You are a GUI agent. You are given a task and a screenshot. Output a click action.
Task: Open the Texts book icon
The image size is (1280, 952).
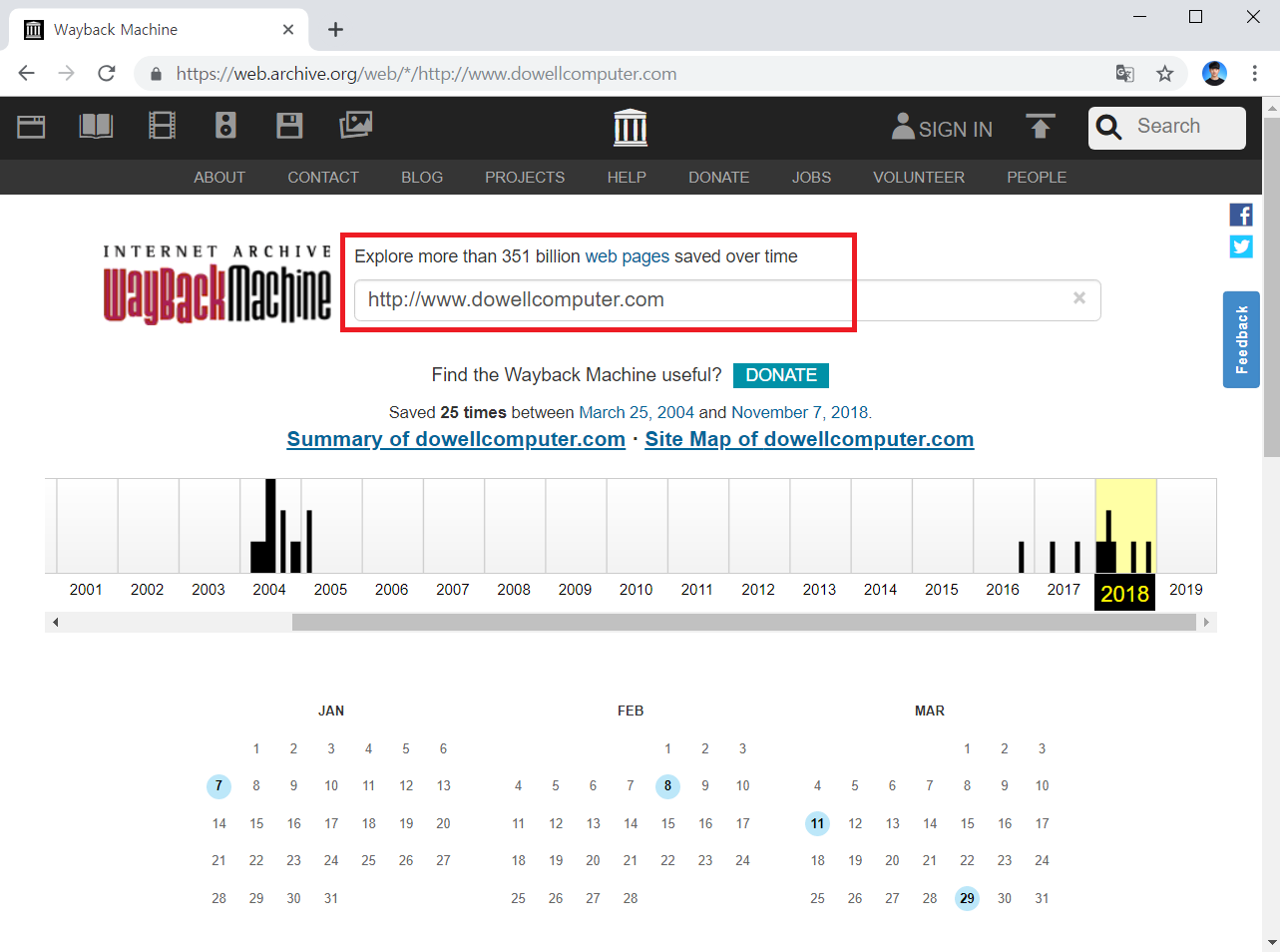96,126
